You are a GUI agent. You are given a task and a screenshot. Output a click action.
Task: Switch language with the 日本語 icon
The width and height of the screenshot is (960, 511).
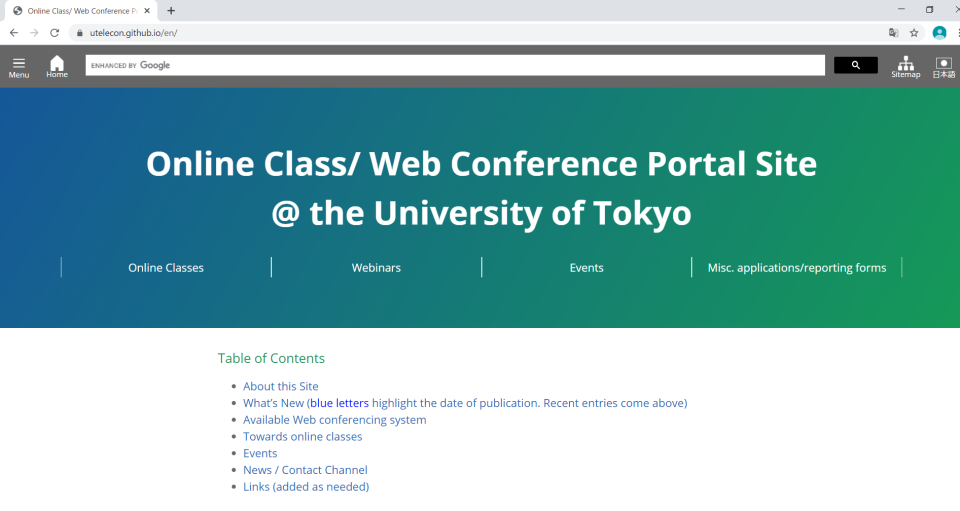pos(943,67)
